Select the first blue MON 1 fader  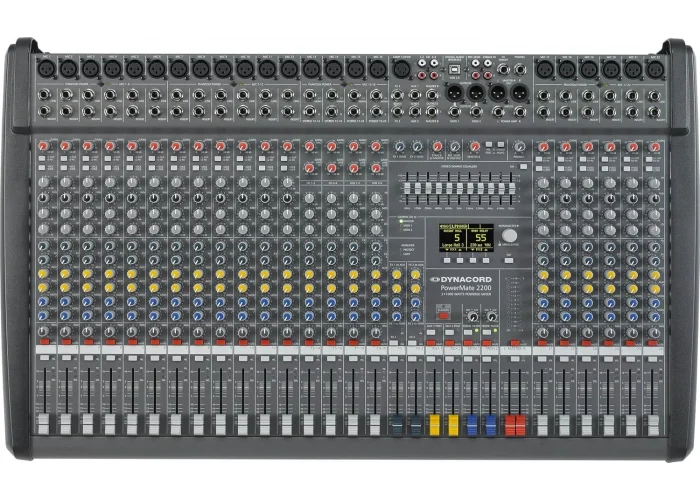472,424
